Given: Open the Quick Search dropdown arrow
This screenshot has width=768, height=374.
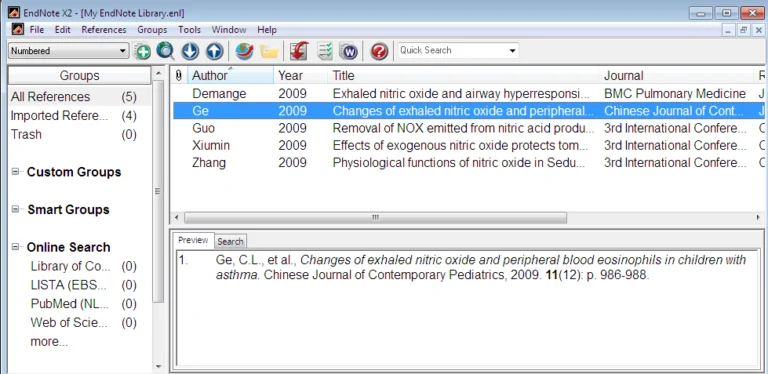Looking at the screenshot, I should pos(512,50).
